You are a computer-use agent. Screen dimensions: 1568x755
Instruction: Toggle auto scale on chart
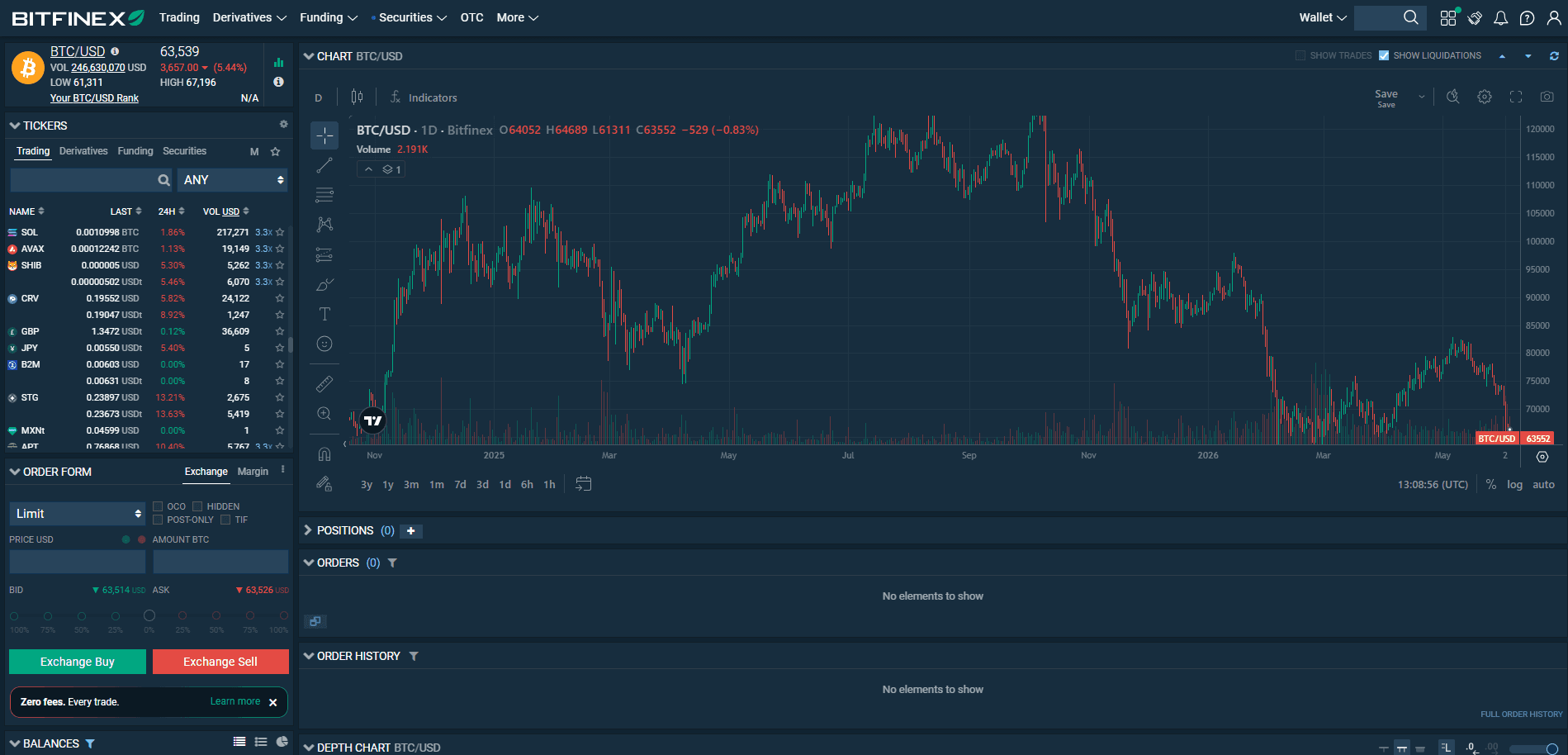tap(1543, 485)
